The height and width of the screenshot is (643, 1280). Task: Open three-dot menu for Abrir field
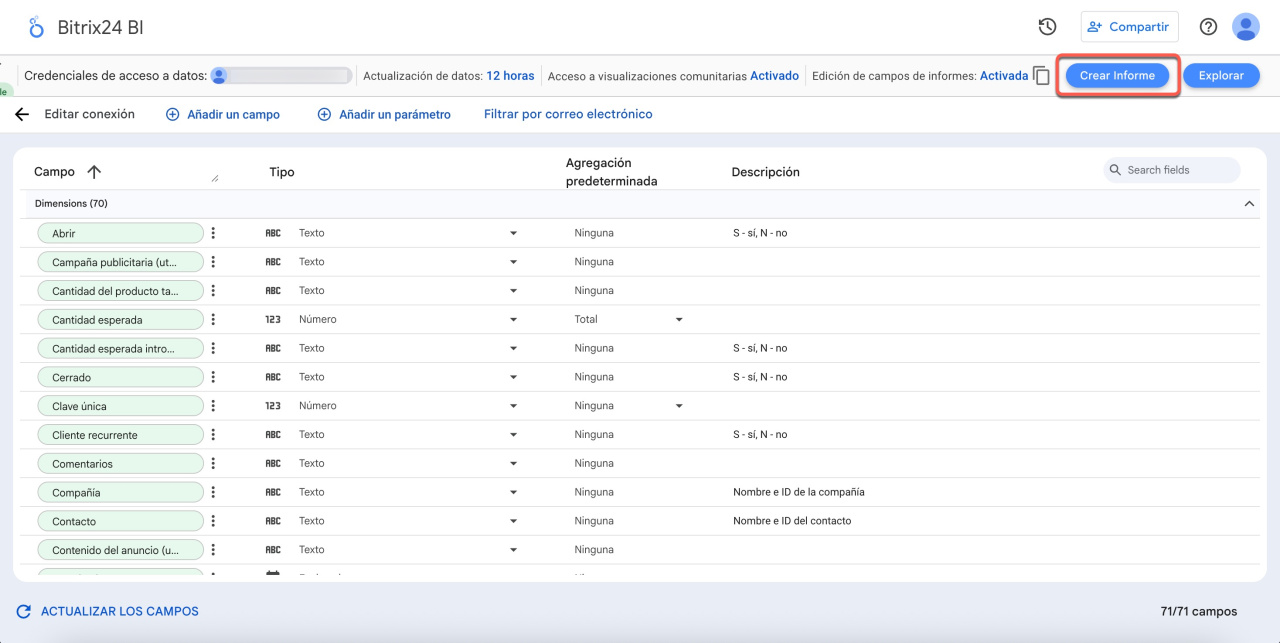tap(213, 233)
